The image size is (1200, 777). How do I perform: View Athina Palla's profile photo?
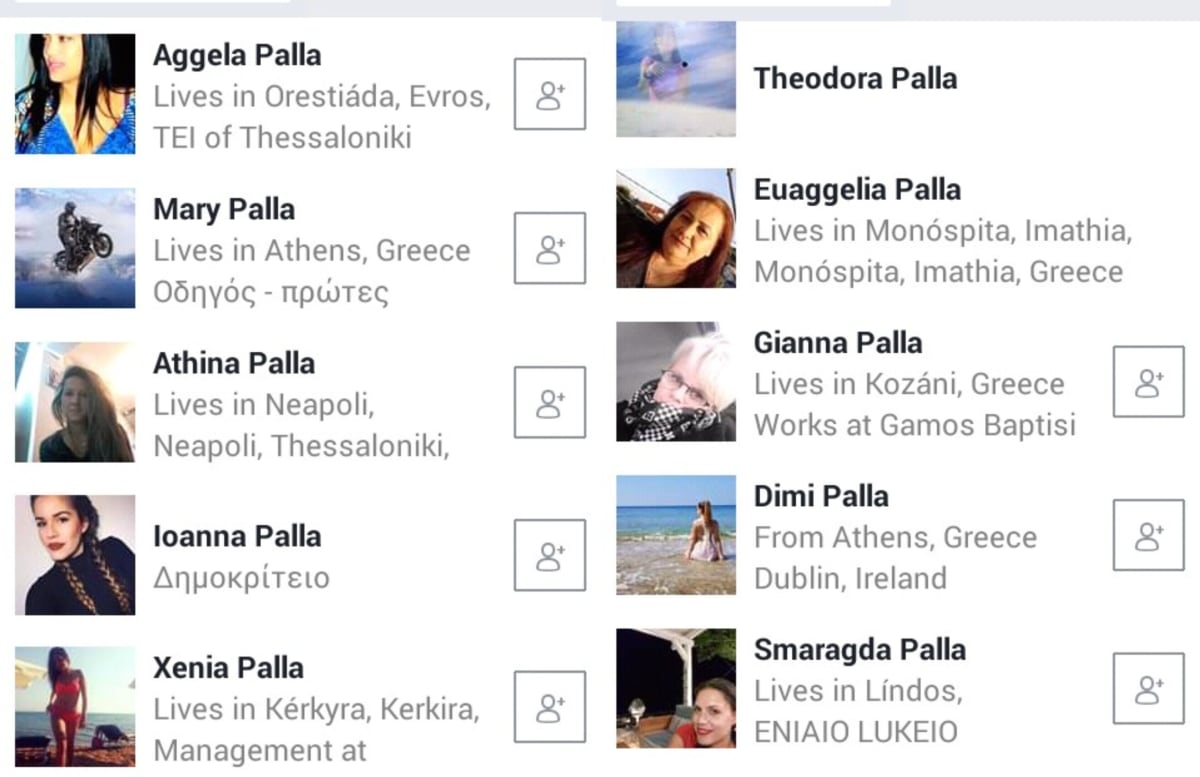[x=75, y=402]
